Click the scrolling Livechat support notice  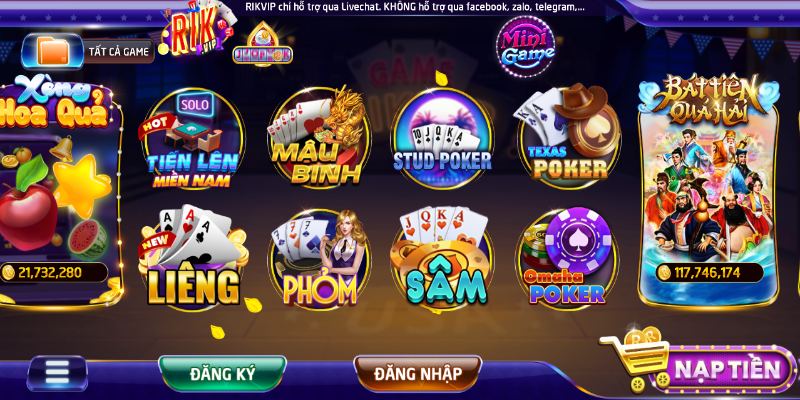click(x=415, y=7)
